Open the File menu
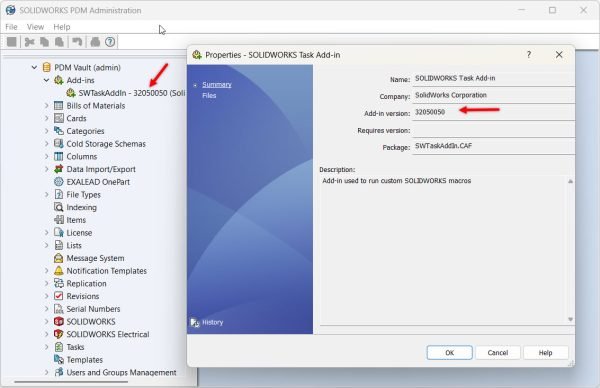 tap(11, 27)
